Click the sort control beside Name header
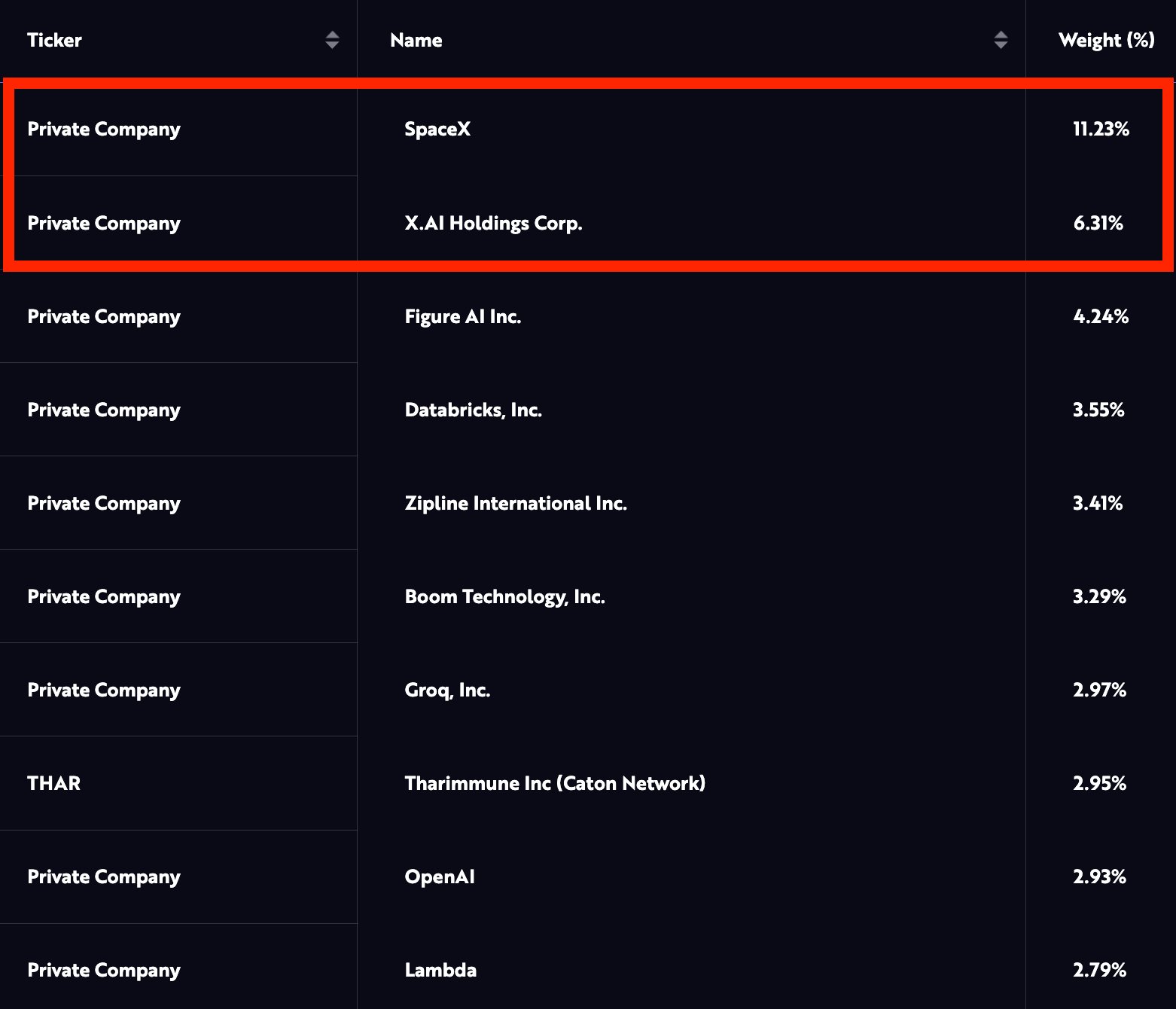1176x1009 pixels. point(1001,40)
